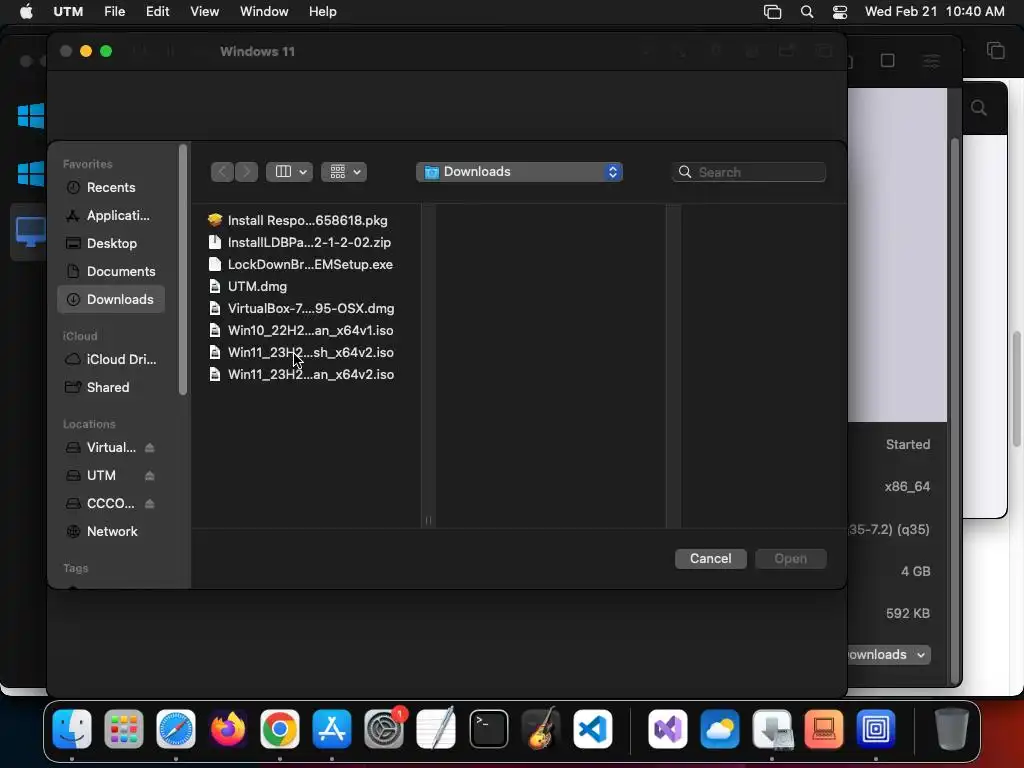Open the Downloads path dropdown in UTM window
The image size is (1024, 768).
tap(889, 655)
